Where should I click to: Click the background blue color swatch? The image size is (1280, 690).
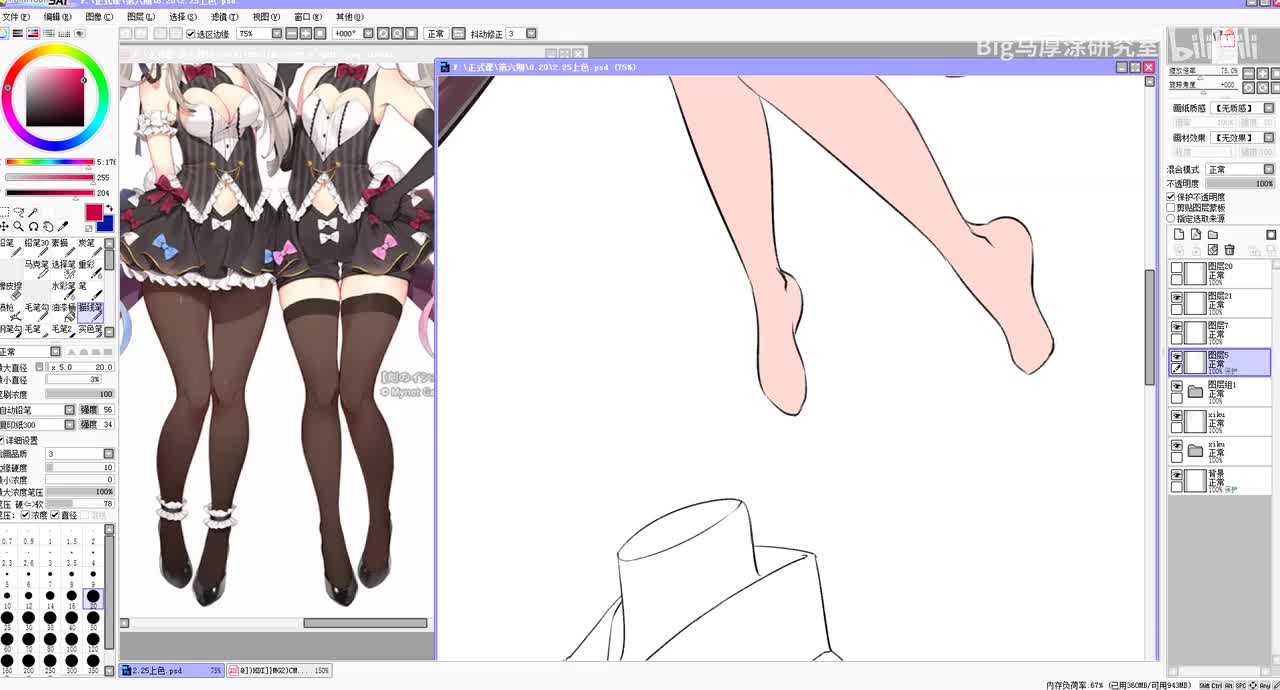[106, 224]
